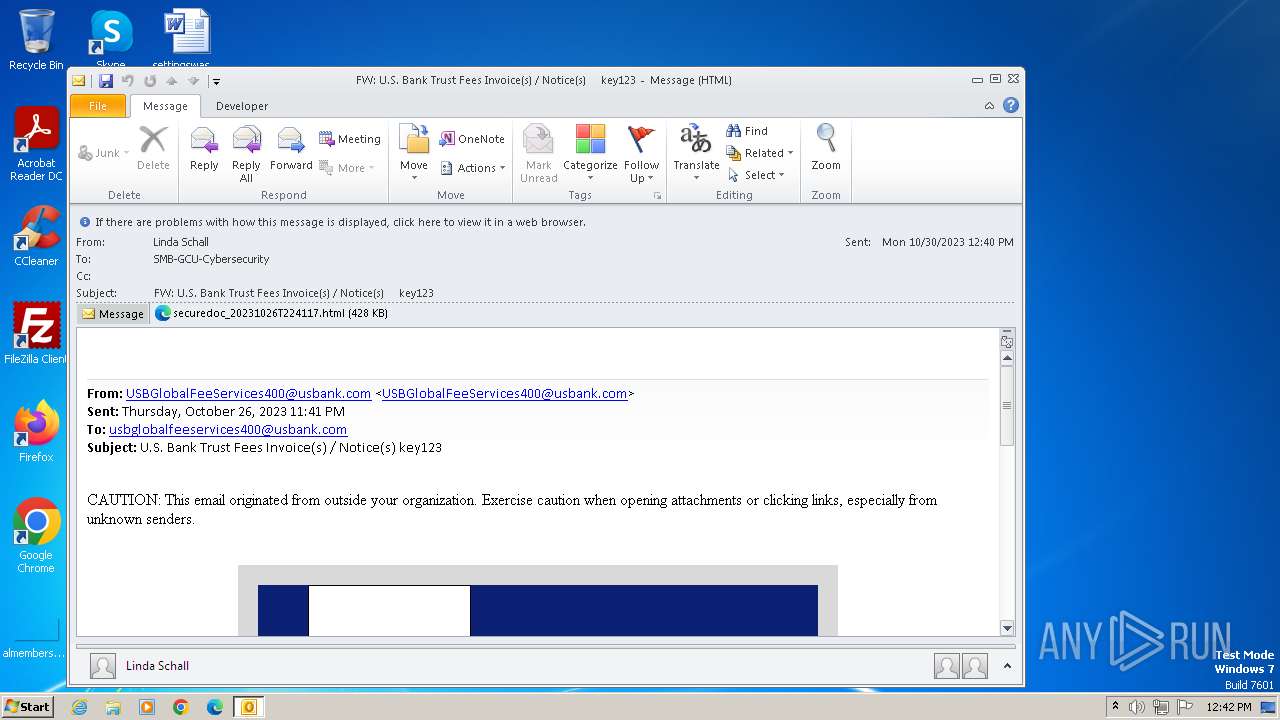The height and width of the screenshot is (720, 1280).
Task: Launch Internet Explorer from taskbar
Action: click(79, 707)
